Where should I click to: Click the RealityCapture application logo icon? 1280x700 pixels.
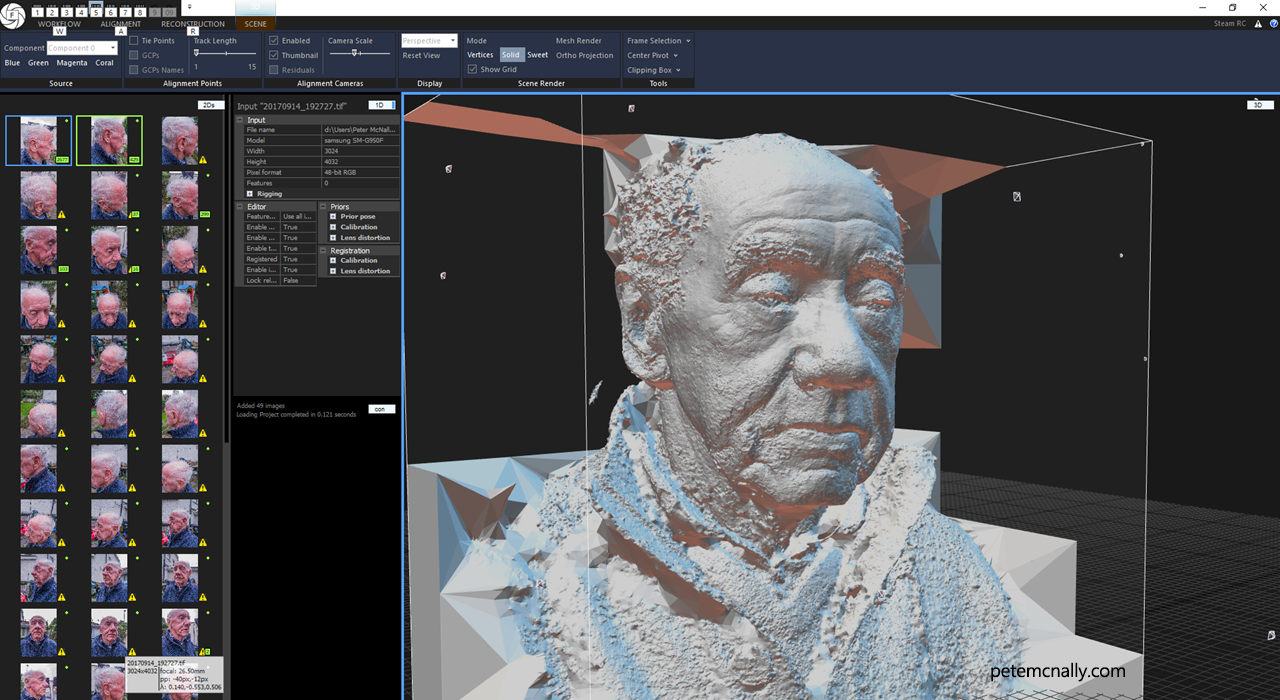13,16
